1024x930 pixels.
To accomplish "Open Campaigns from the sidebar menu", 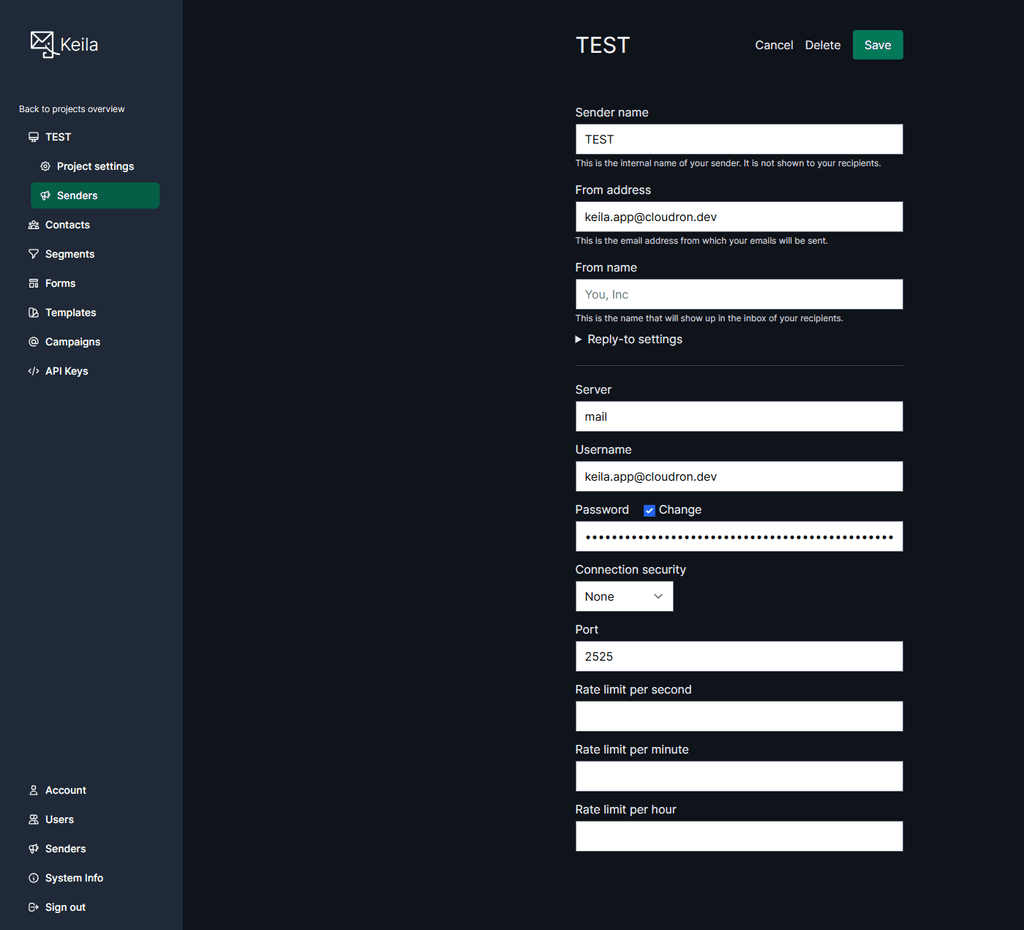I will click(x=72, y=342).
